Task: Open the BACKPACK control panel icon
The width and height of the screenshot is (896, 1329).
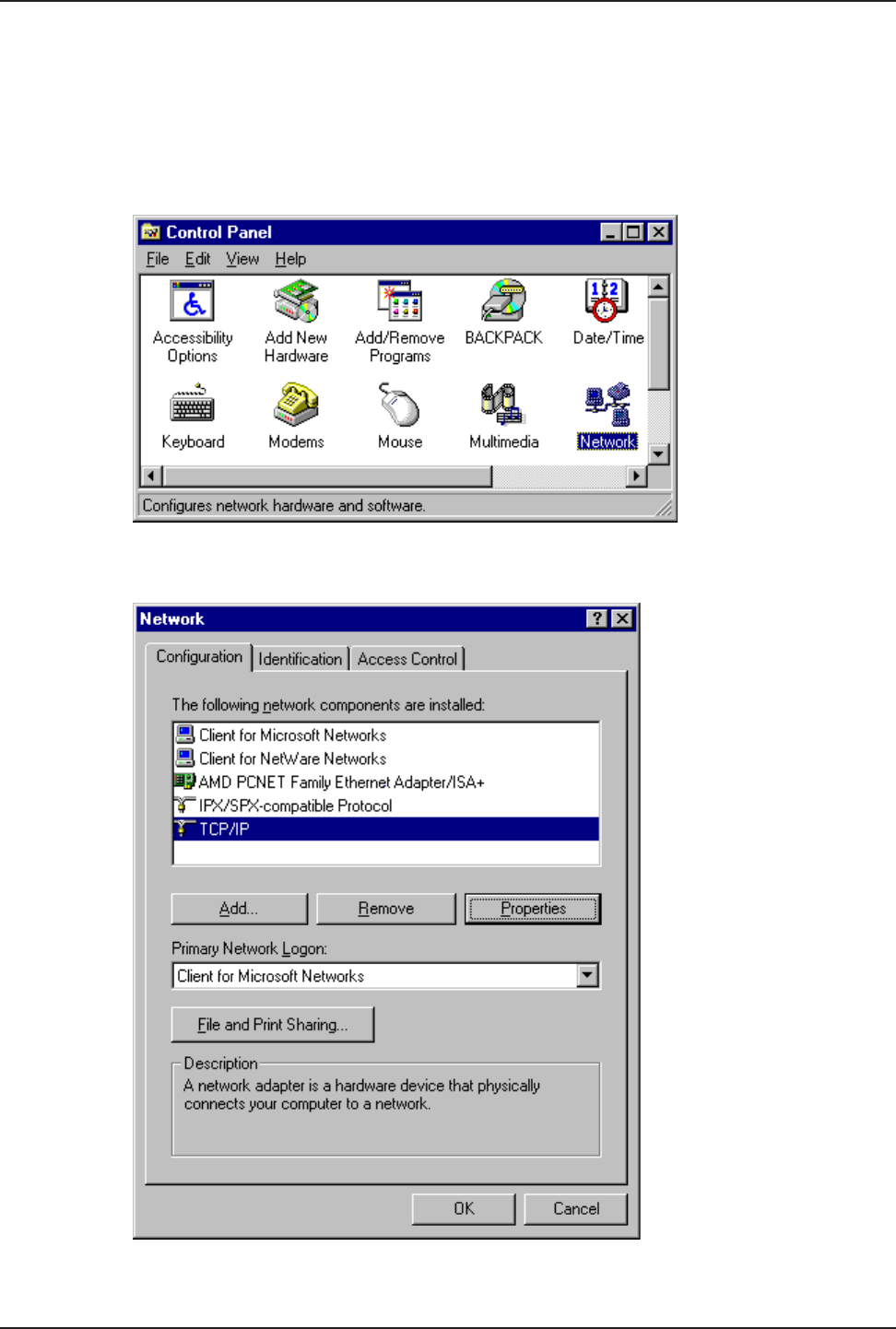Action: coord(503,304)
